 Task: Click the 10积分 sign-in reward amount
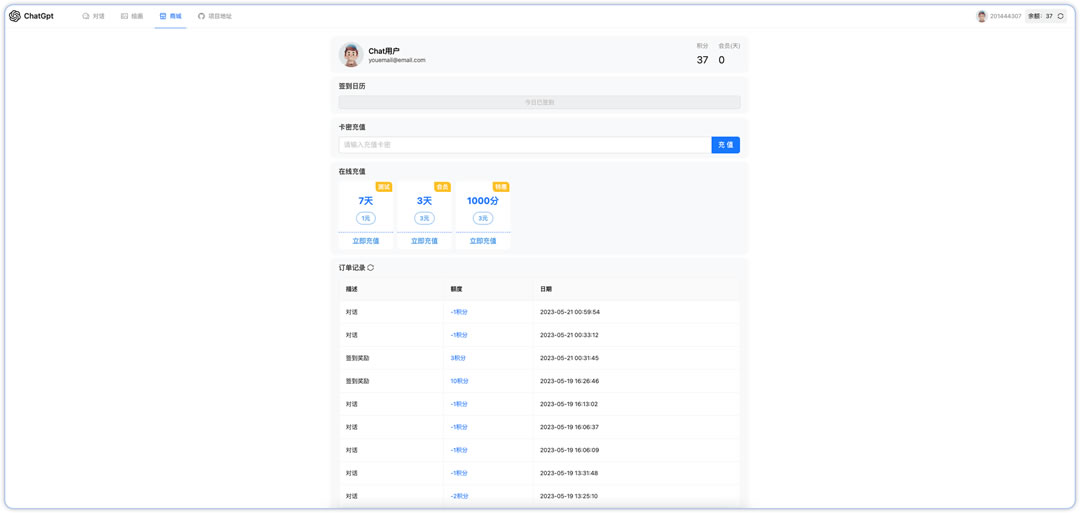[x=459, y=381]
